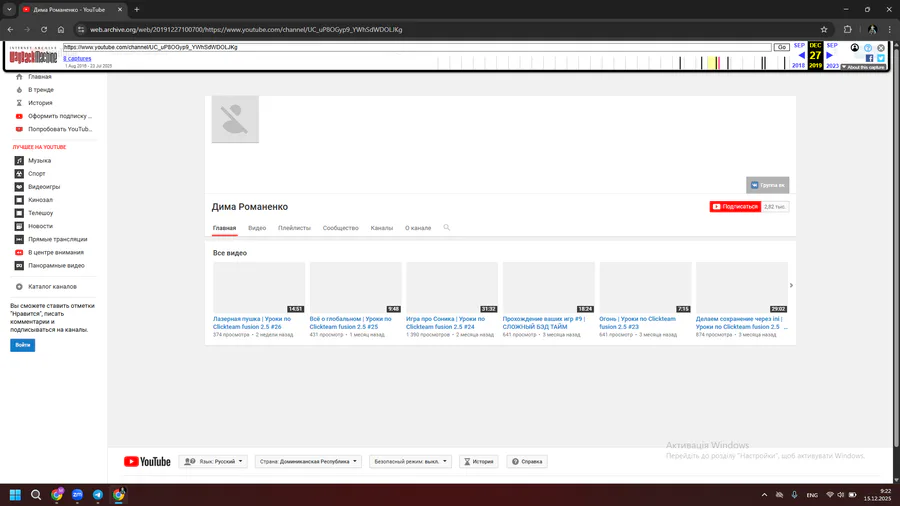Click the Справка footer button
Viewport: 900px width, 506px height.
pos(527,461)
